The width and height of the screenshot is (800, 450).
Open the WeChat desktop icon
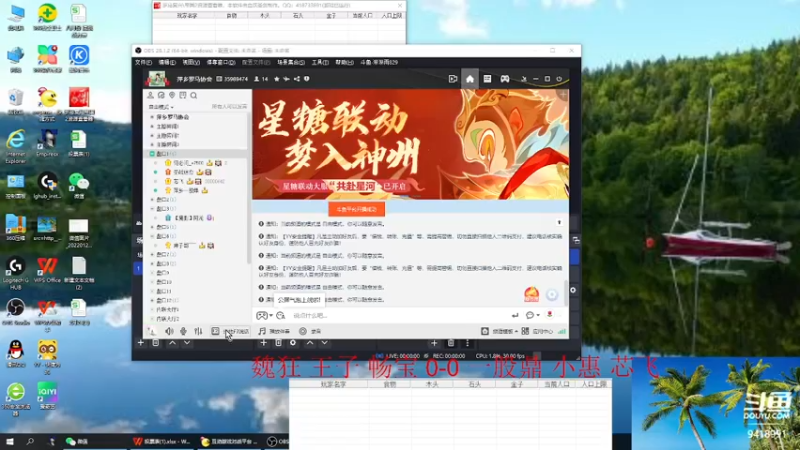(79, 185)
